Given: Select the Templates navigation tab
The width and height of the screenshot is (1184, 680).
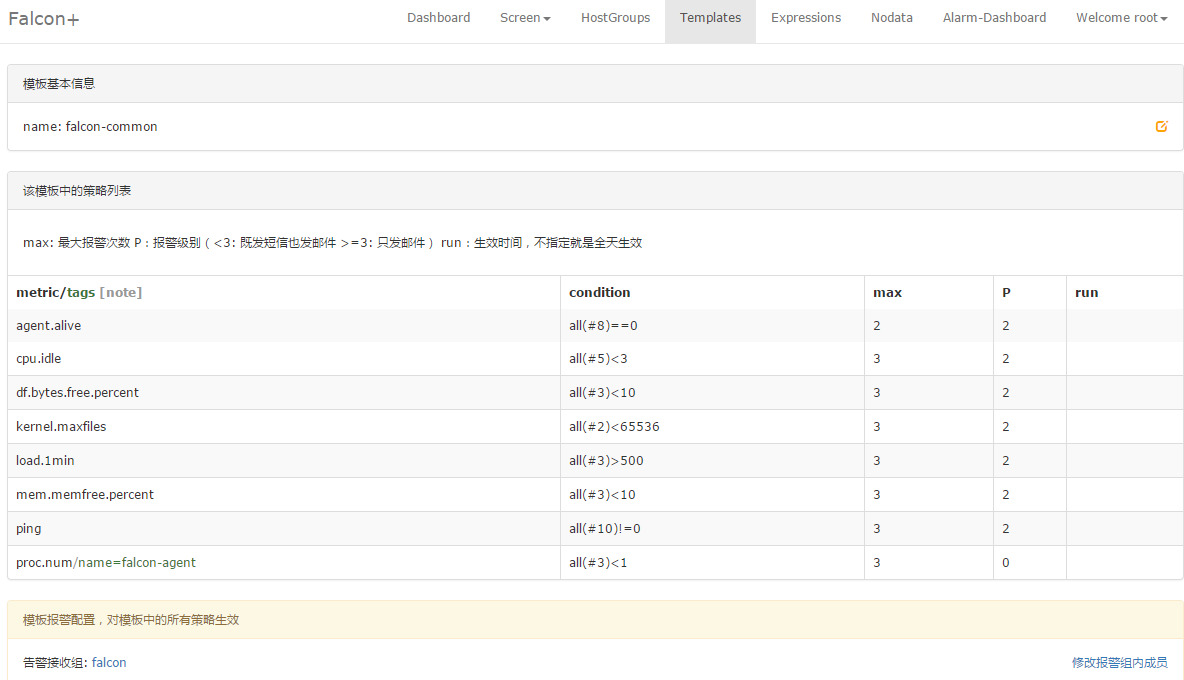Looking at the screenshot, I should coord(710,18).
